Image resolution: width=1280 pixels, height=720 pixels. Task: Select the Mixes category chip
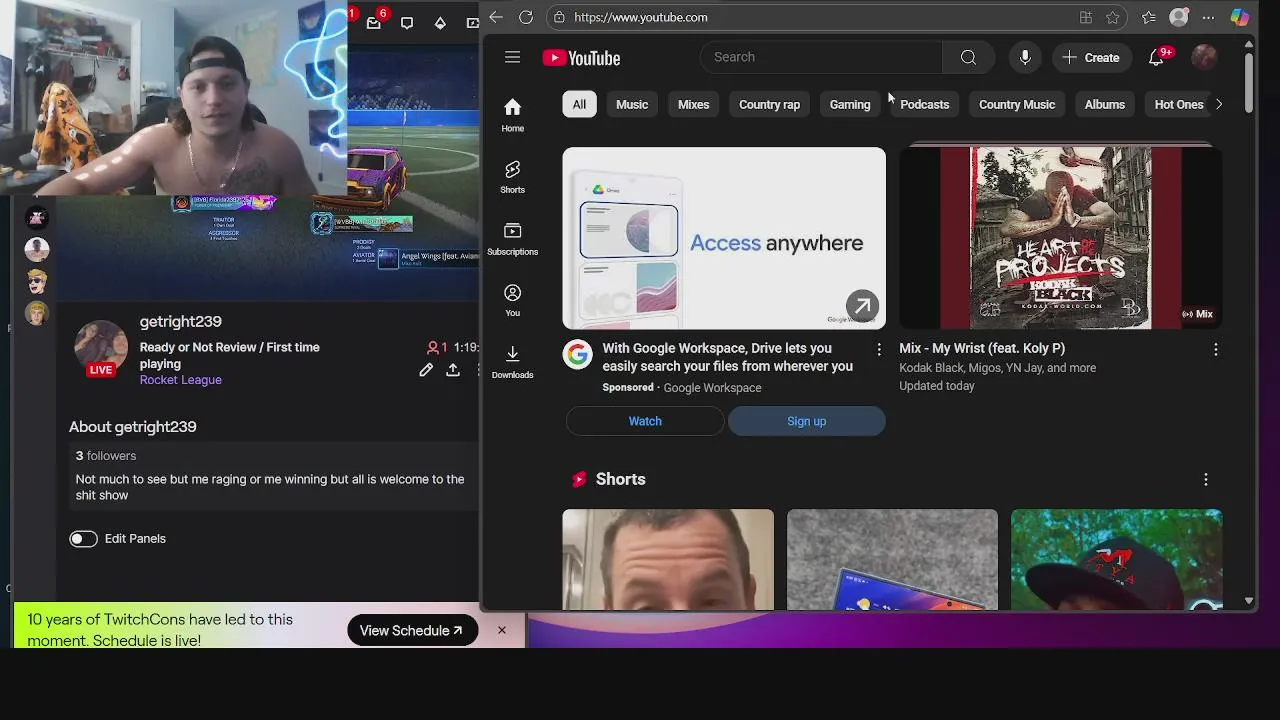pyautogui.click(x=693, y=104)
